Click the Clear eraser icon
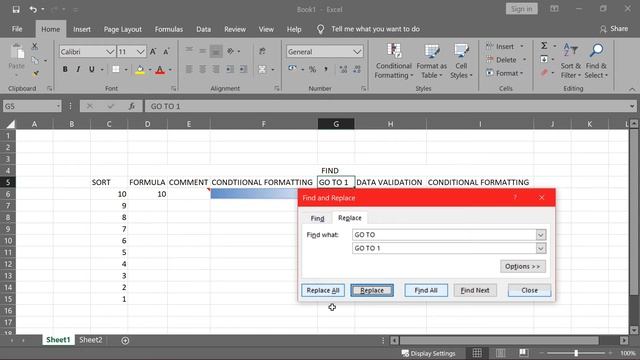 pyautogui.click(x=544, y=73)
